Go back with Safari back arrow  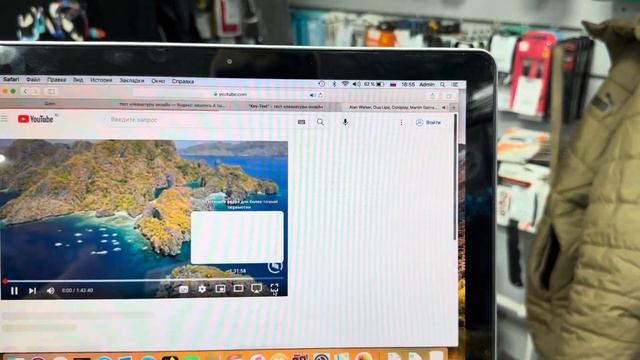point(25,91)
